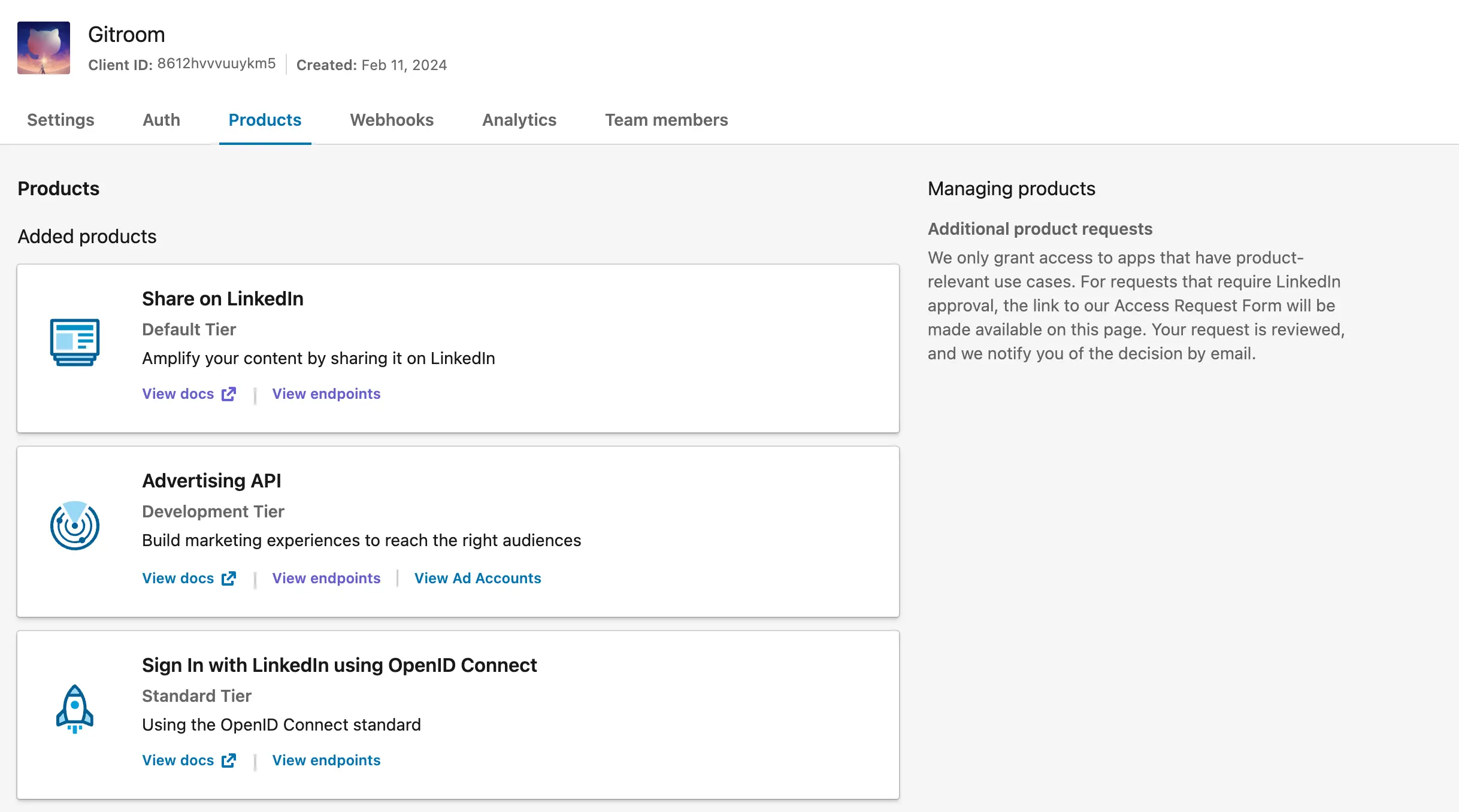This screenshot has height=812, width=1459.
Task: Click 'Amplify your content by sharing it on LinkedIn'
Action: pyautogui.click(x=319, y=358)
